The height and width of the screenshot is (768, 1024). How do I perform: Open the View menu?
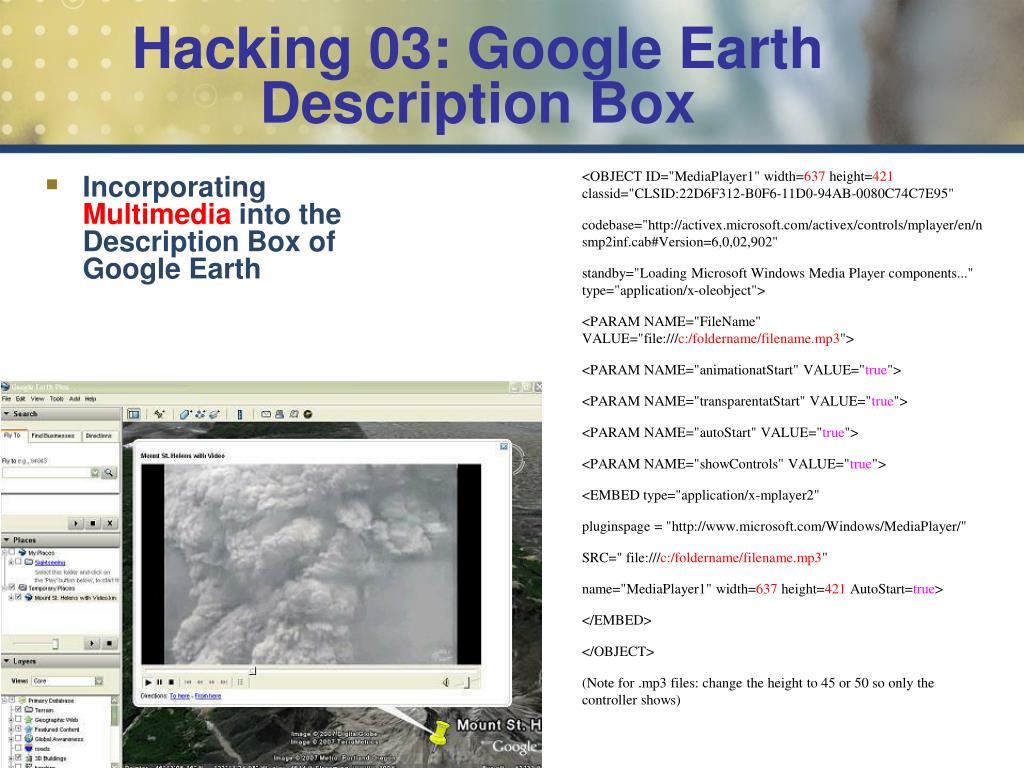click(x=37, y=398)
